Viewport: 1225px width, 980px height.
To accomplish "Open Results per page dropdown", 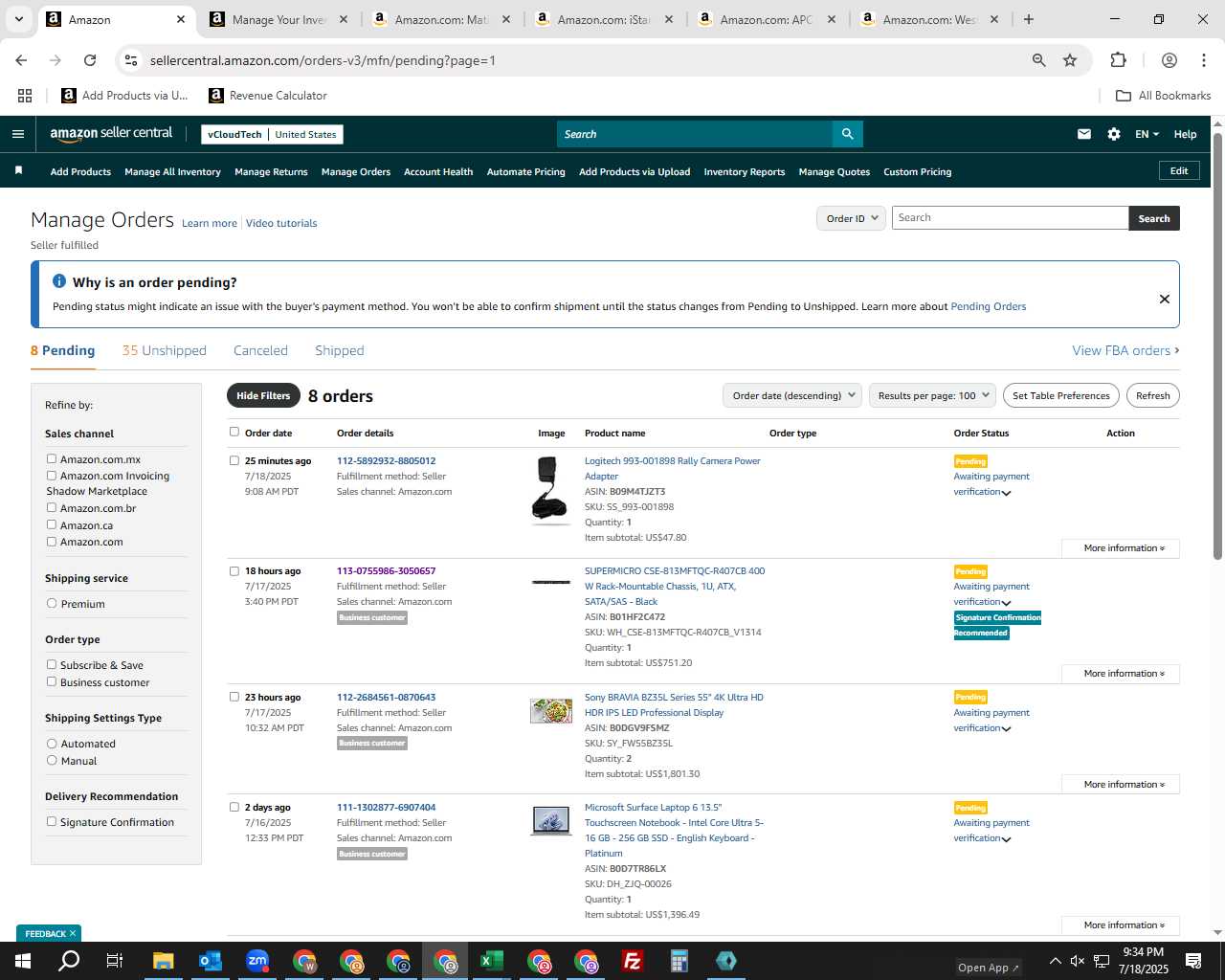I will pyautogui.click(x=933, y=395).
